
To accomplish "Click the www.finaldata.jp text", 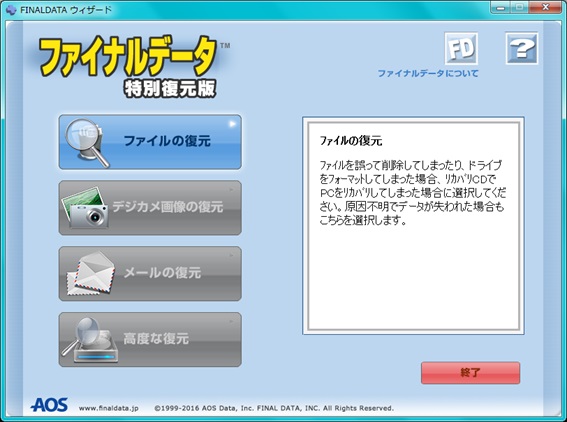I will [x=108, y=408].
